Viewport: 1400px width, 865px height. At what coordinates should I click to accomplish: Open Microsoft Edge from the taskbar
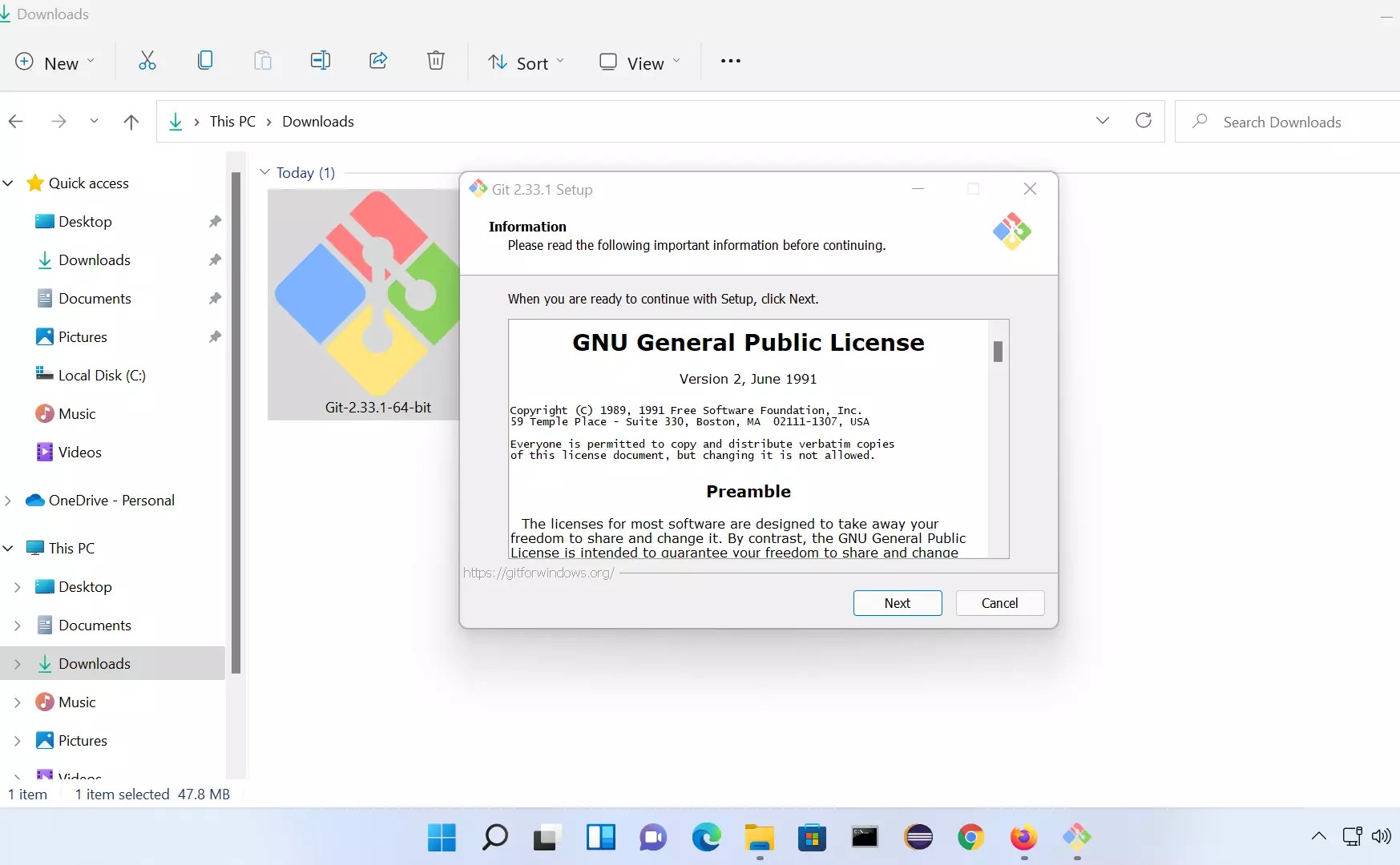point(705,838)
